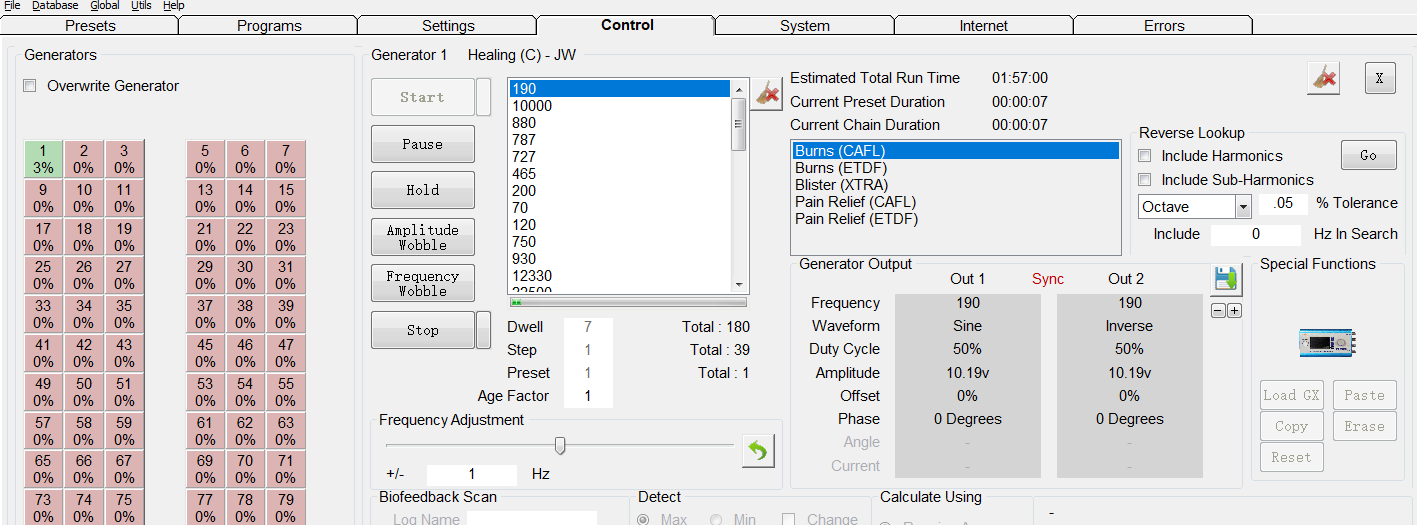Enable the Overwrite Generator checkbox

point(30,86)
